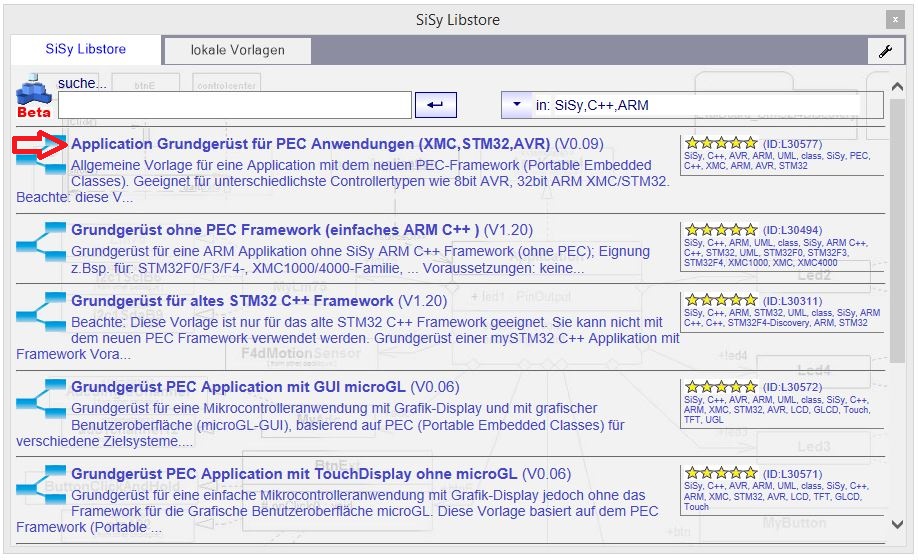The width and height of the screenshot is (918, 560).
Task: Switch to the lokale Vorlagen tab
Action: click(237, 50)
